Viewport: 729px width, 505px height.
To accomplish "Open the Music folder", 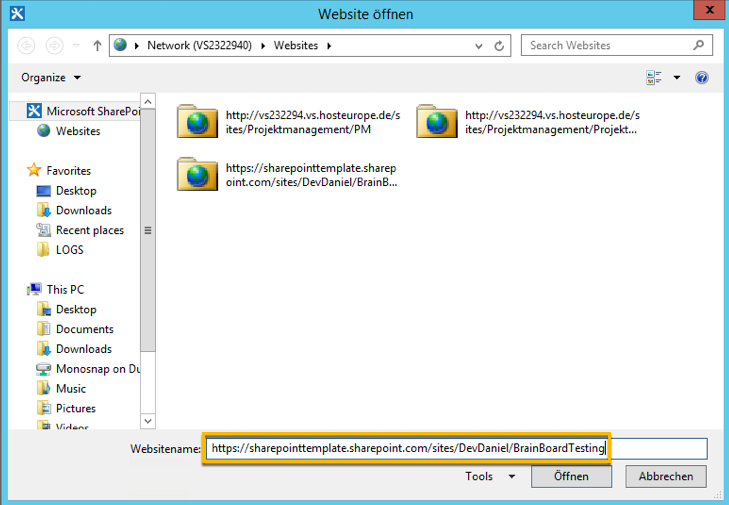I will [71, 388].
